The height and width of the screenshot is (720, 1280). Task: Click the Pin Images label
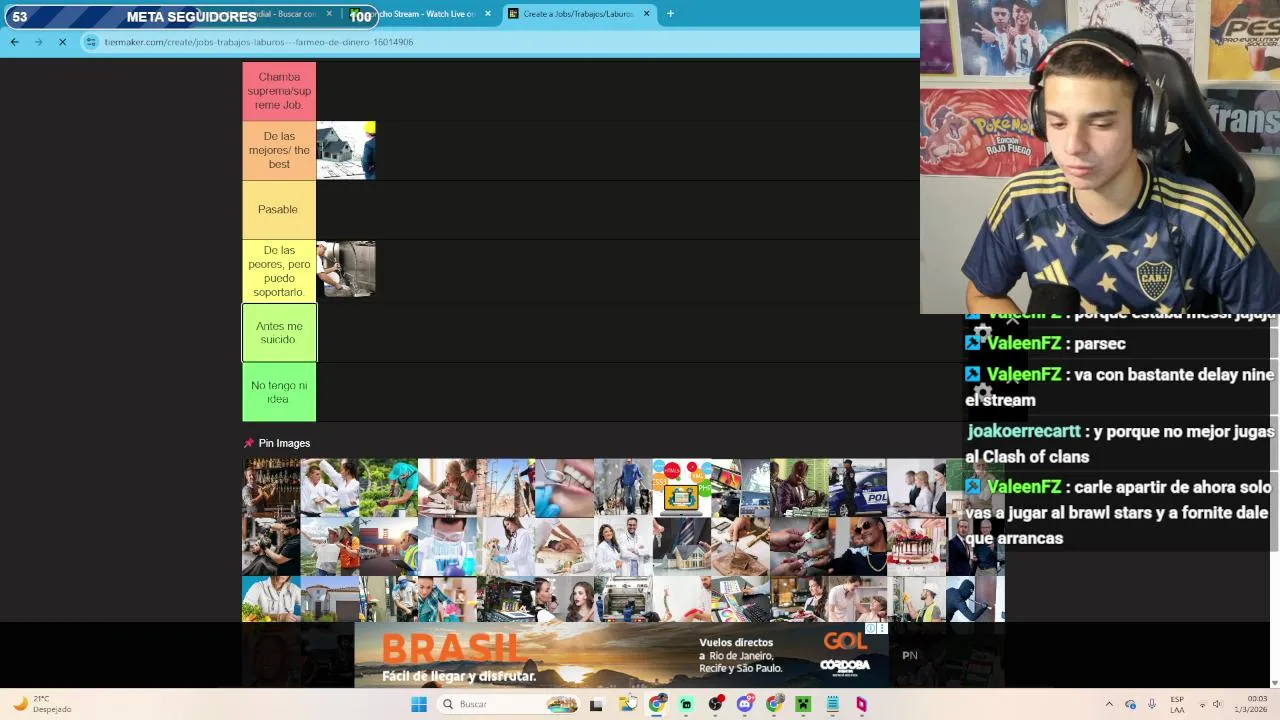[284, 443]
